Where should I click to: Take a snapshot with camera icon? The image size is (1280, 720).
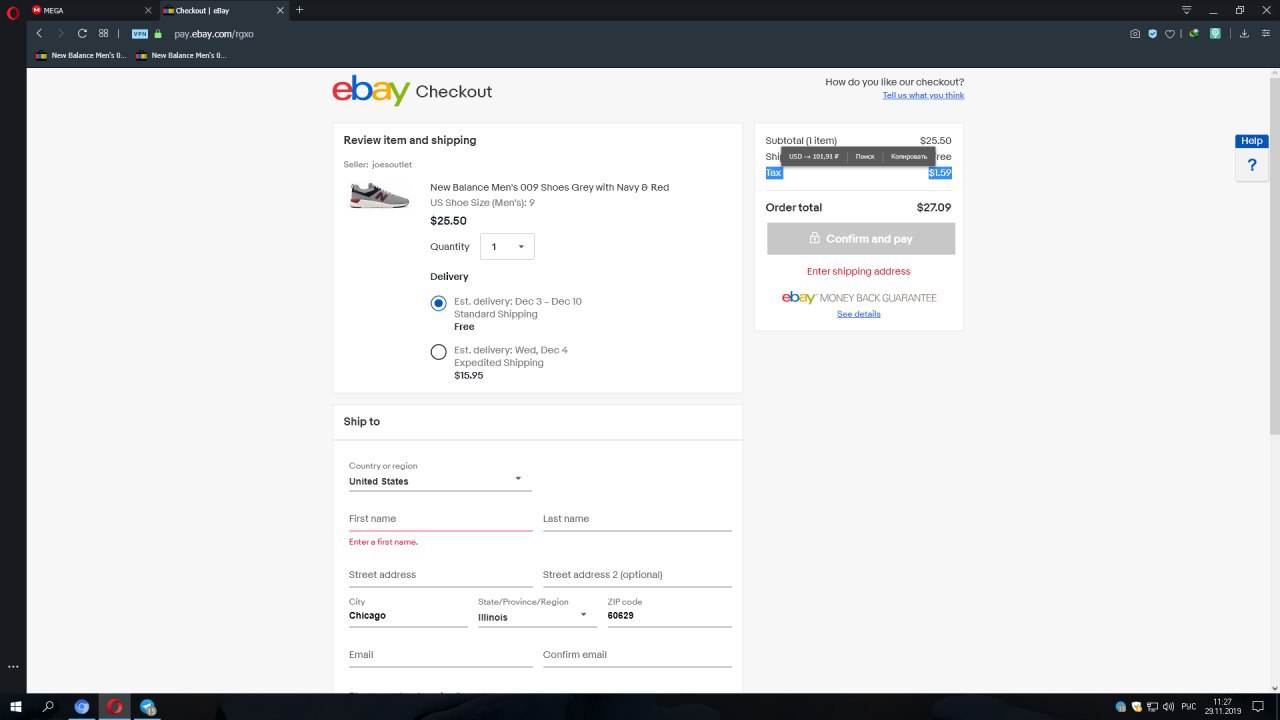point(1135,33)
